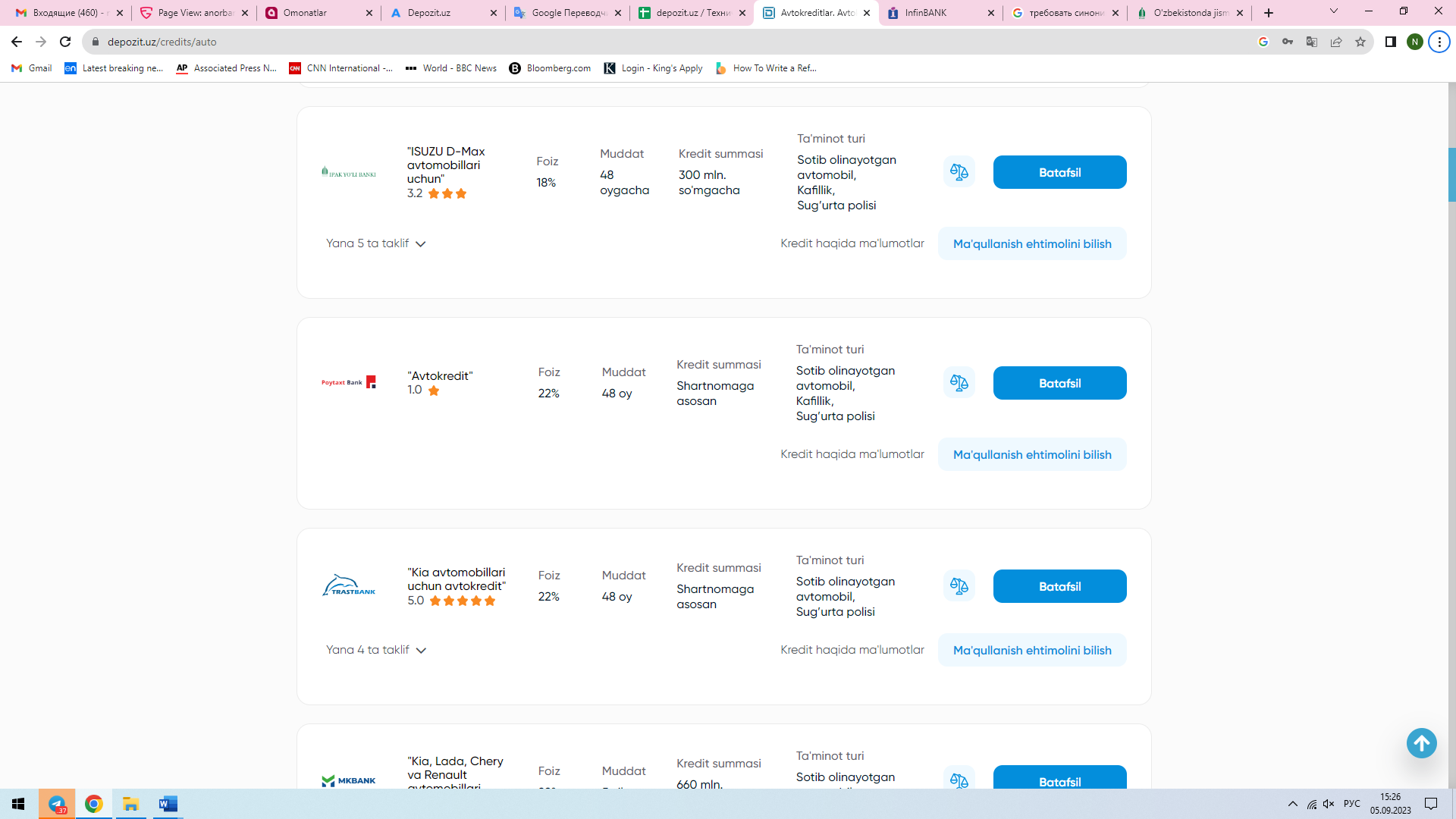
Task: Open Windows Start menu
Action: click(x=18, y=804)
